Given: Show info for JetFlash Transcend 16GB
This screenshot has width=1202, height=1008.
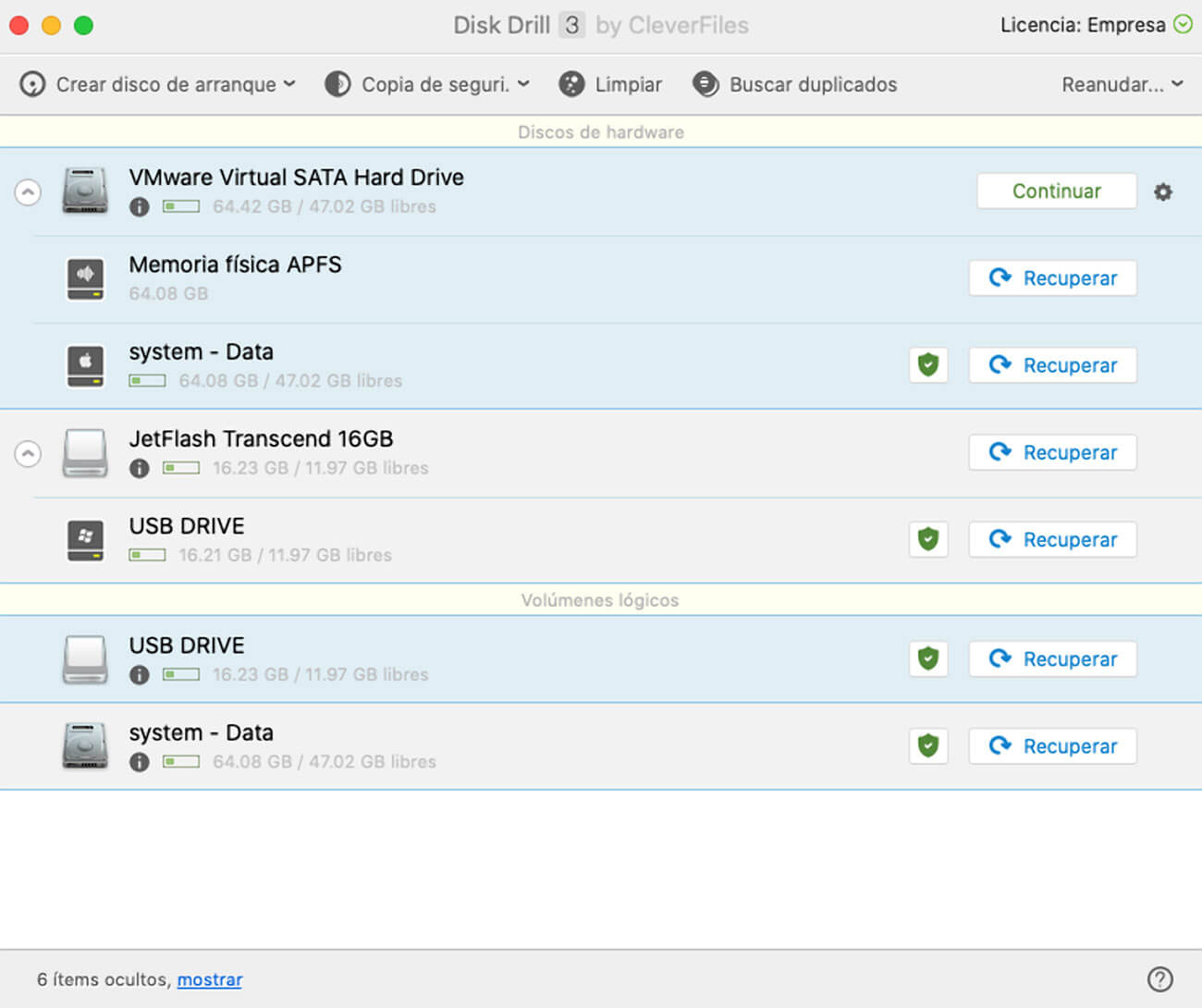Looking at the screenshot, I should [x=140, y=469].
